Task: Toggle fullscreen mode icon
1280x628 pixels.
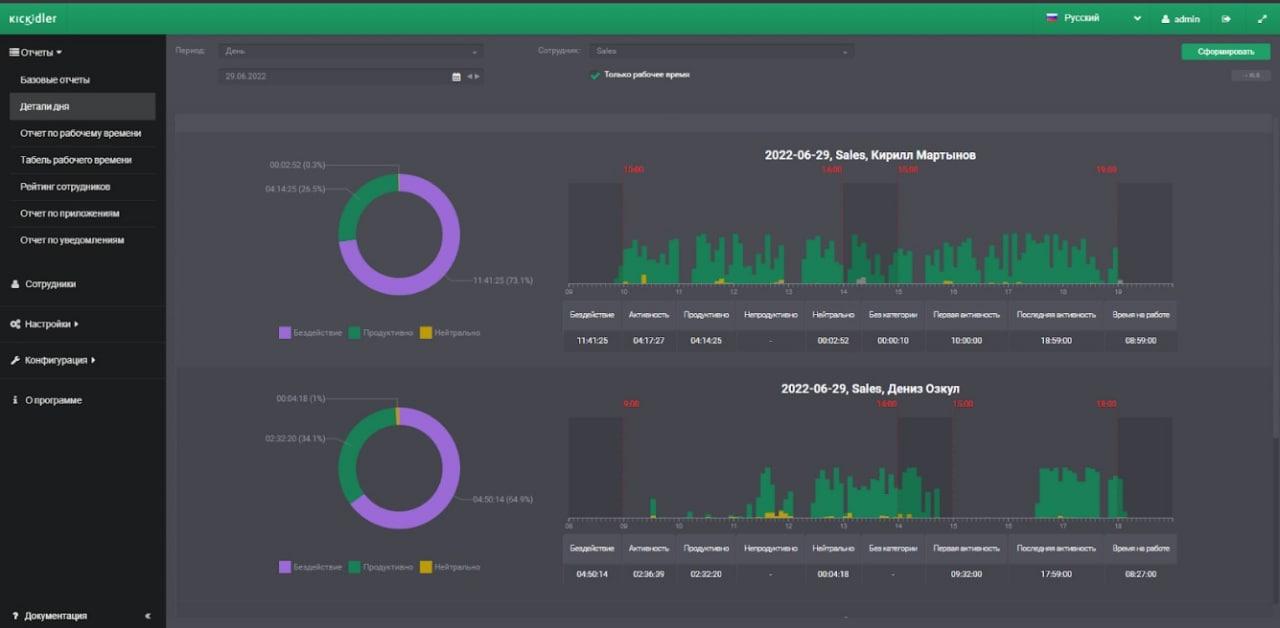Action: (1261, 18)
